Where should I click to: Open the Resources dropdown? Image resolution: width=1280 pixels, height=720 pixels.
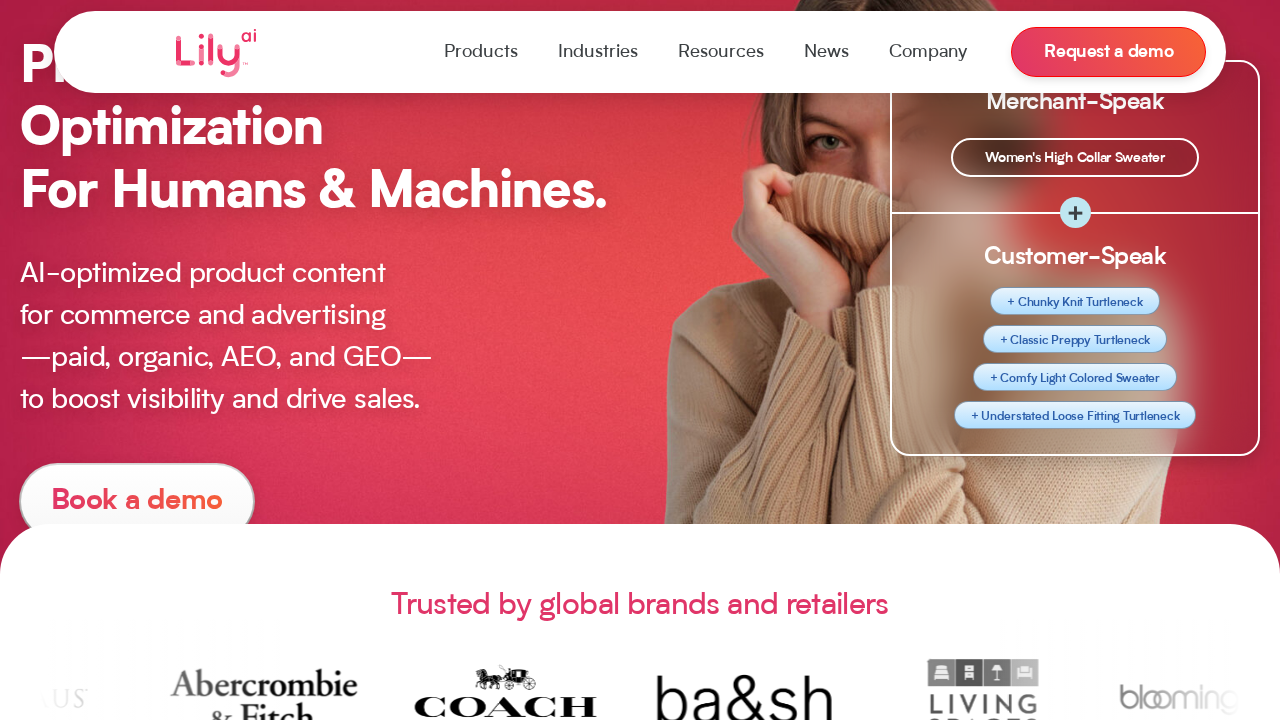(721, 51)
